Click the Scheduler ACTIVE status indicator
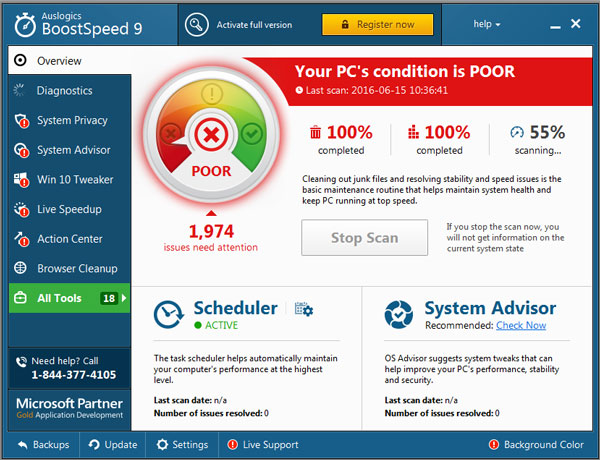 [216, 325]
